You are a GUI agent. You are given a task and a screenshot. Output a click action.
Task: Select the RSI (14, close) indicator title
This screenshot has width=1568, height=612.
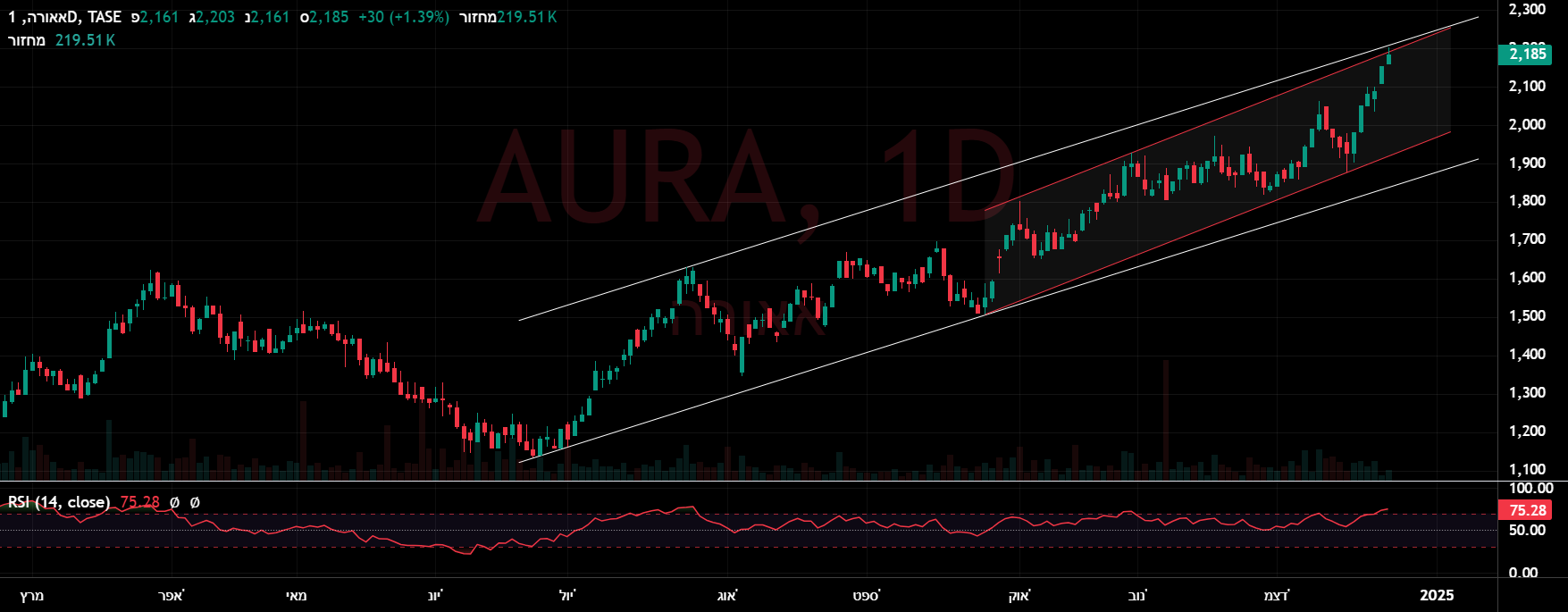coord(59,502)
